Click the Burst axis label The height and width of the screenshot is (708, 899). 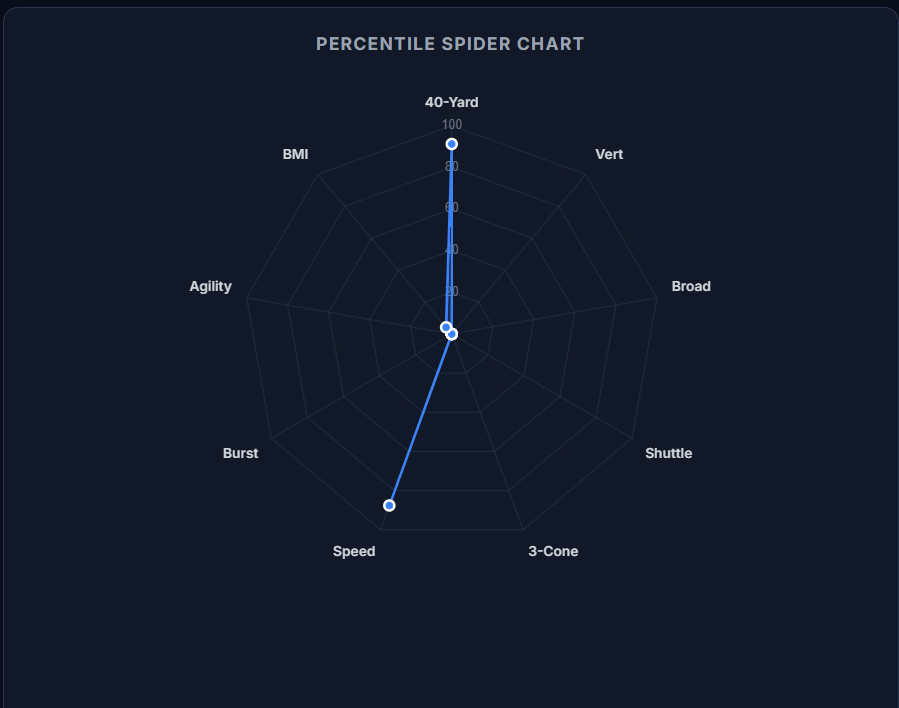pyautogui.click(x=240, y=453)
